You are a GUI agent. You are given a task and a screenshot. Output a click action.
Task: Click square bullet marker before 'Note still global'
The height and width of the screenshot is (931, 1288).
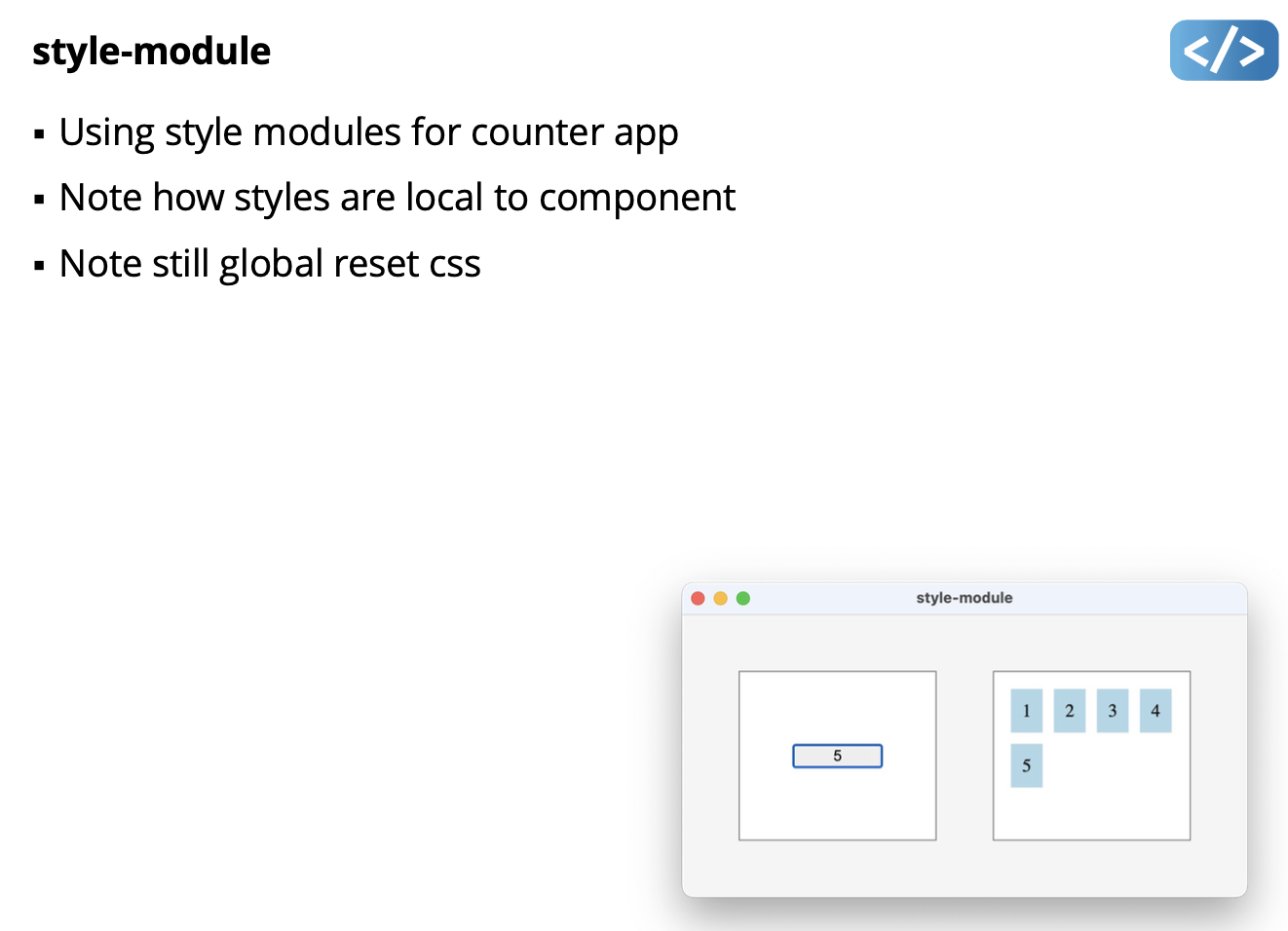pos(39,266)
